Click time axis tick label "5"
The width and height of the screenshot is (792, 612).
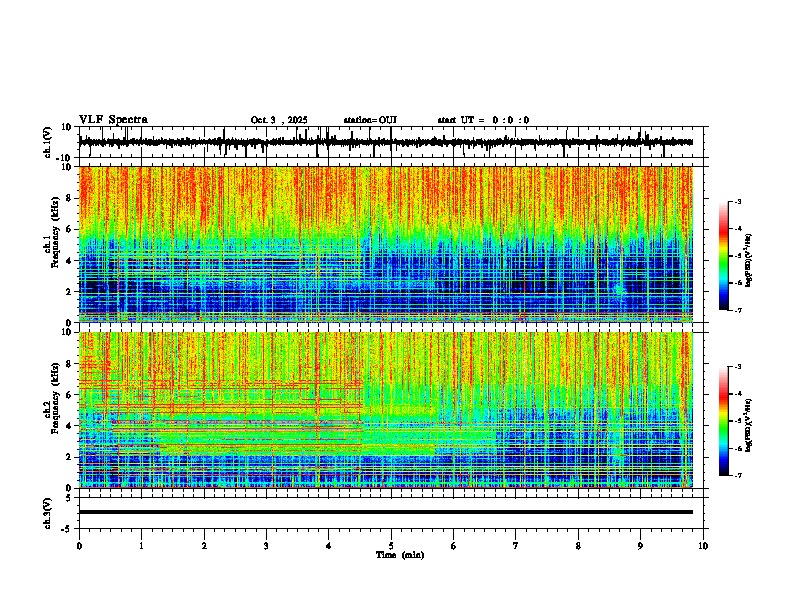coord(391,546)
